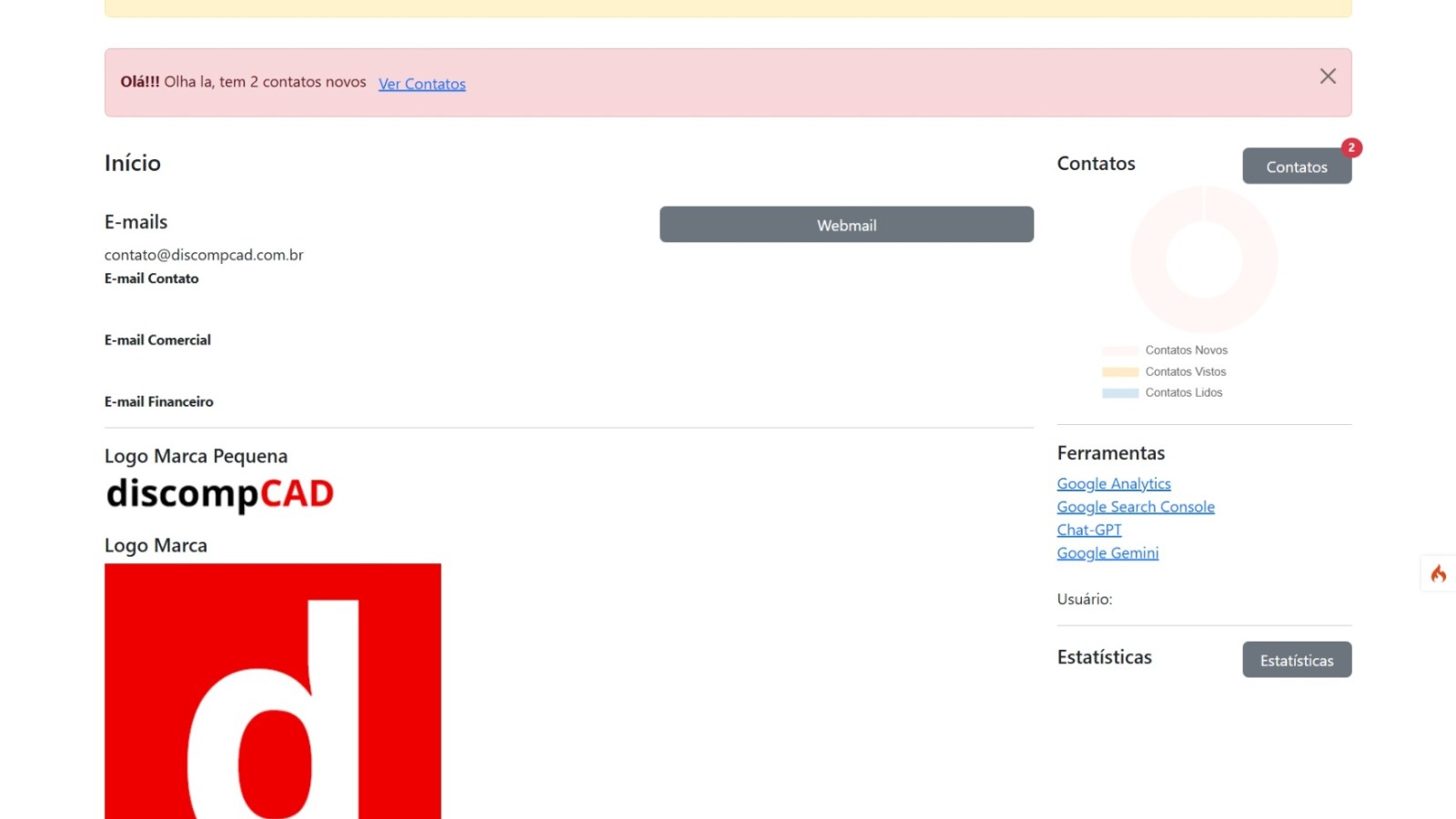Screen dimensions: 1456x819
Task: Click the donut chart in Contatos panel
Action: [x=1203, y=259]
